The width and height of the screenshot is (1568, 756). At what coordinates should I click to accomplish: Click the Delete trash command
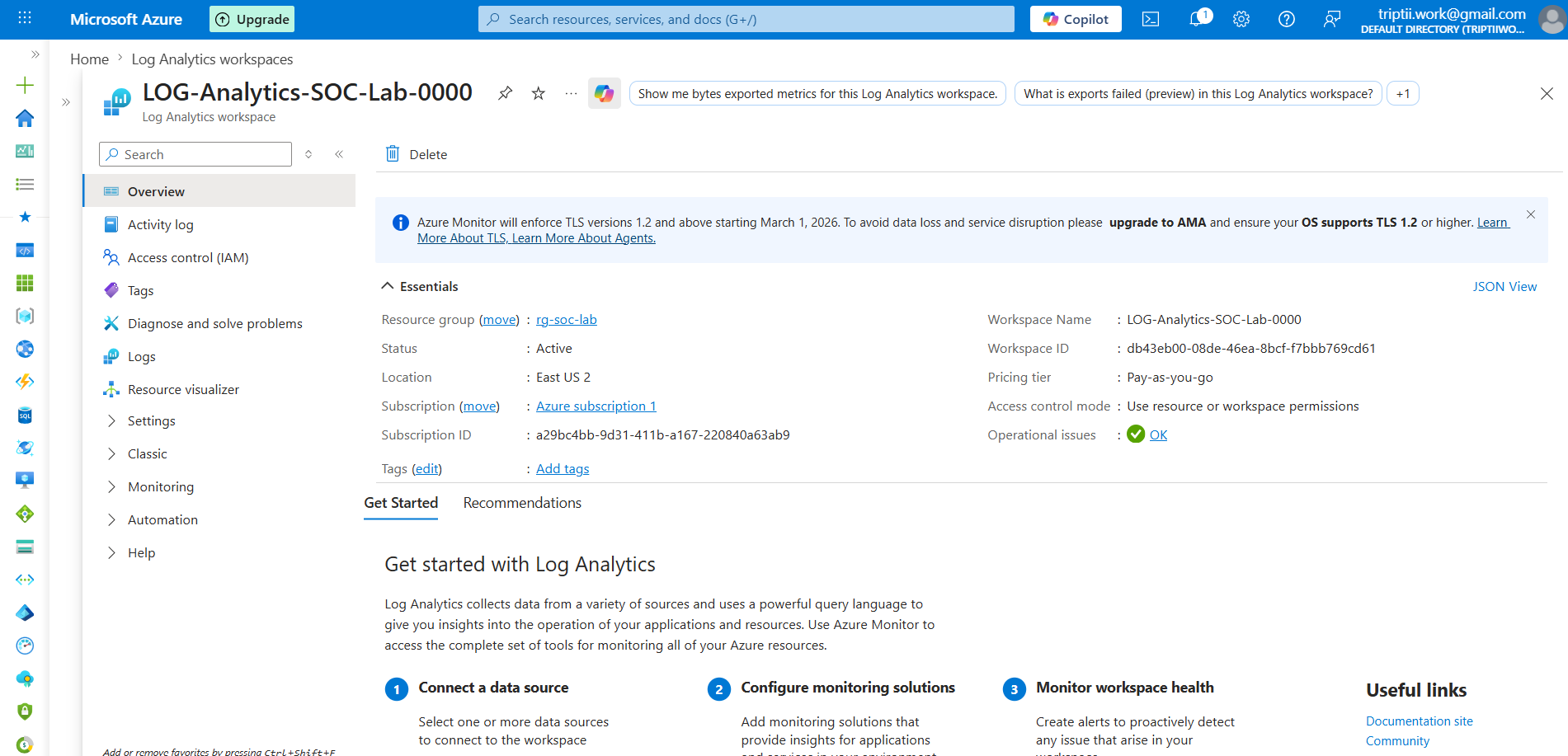[x=417, y=154]
